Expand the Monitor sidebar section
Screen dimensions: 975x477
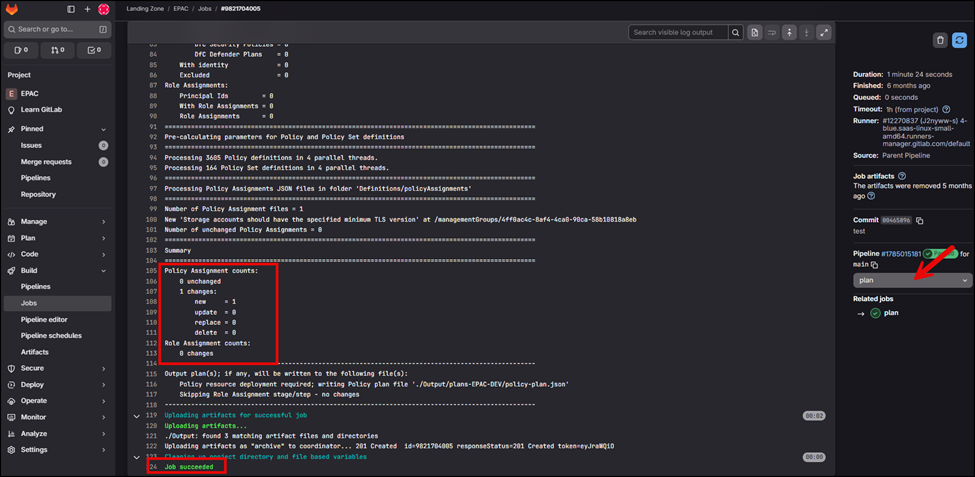pos(58,417)
